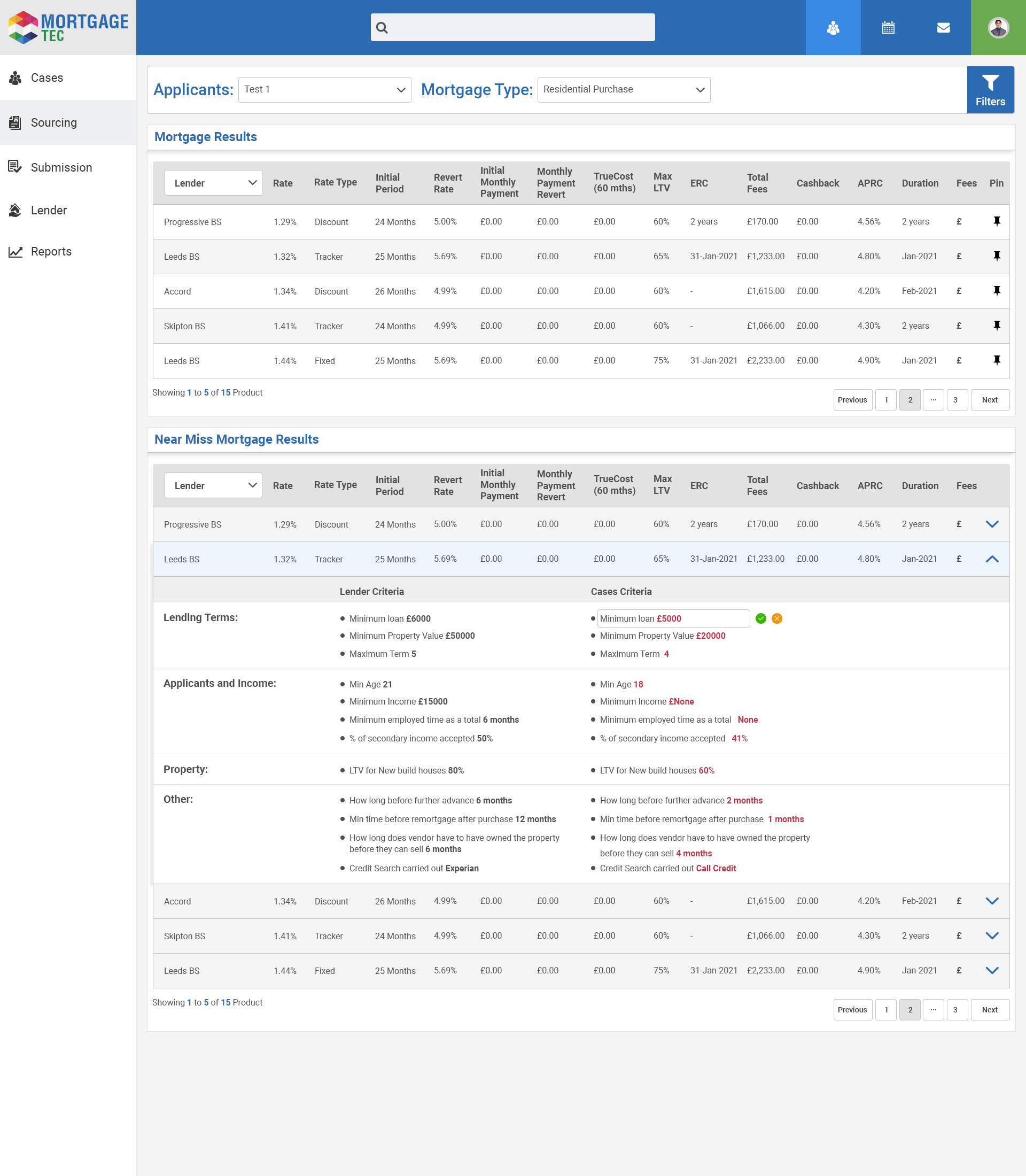
Task: Expand the Accord near-miss row details
Action: point(992,901)
